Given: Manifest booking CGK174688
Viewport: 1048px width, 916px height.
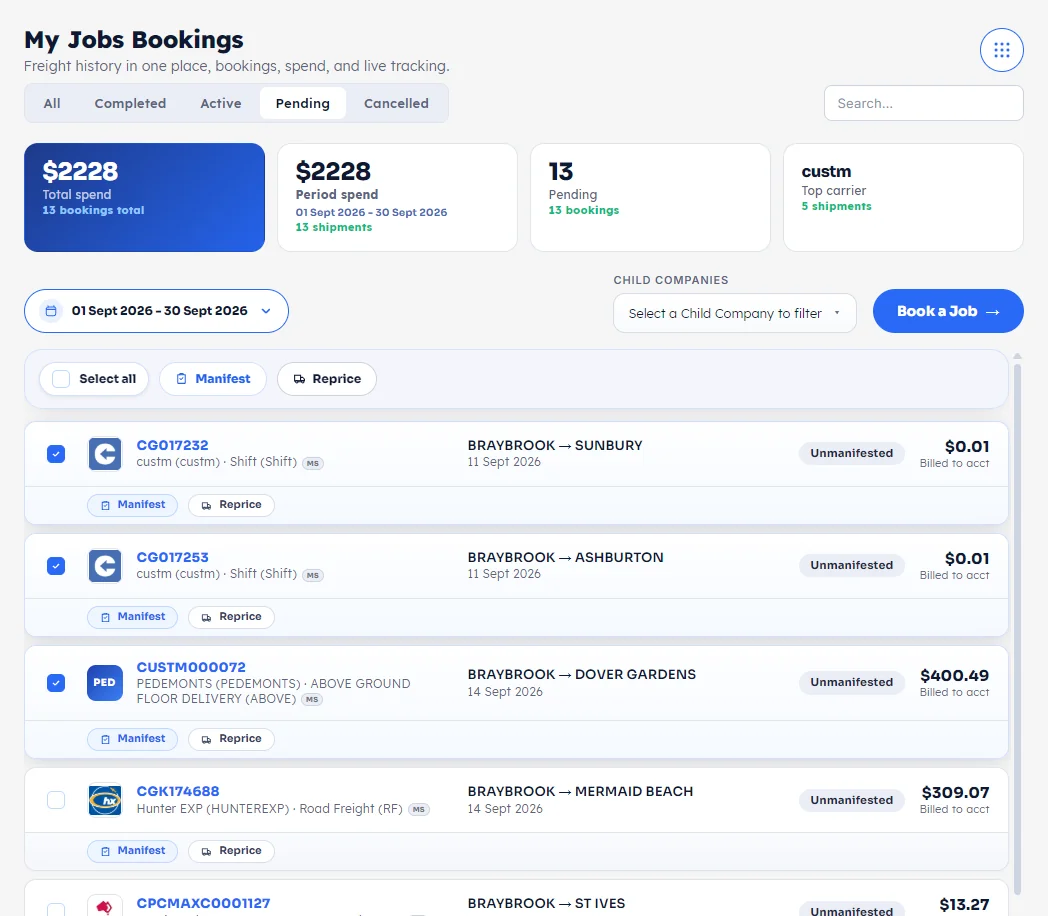Looking at the screenshot, I should point(132,851).
